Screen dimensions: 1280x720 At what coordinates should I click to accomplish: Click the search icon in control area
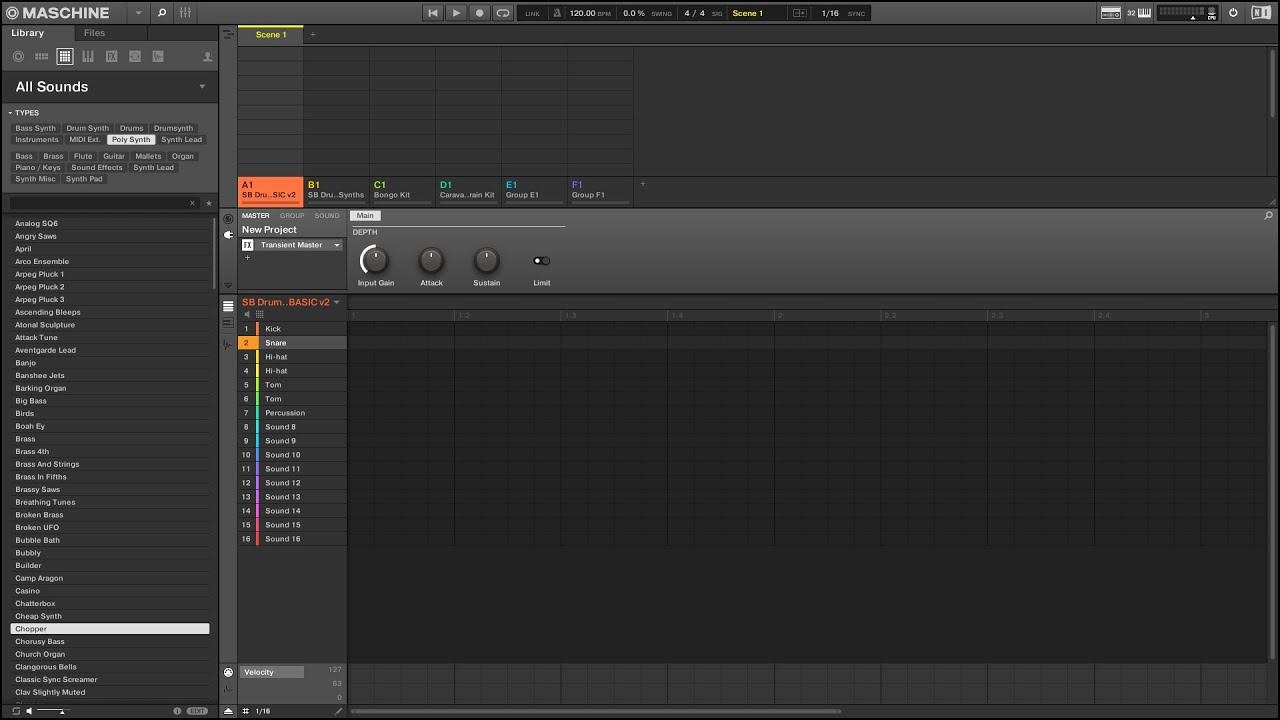pos(1269,216)
